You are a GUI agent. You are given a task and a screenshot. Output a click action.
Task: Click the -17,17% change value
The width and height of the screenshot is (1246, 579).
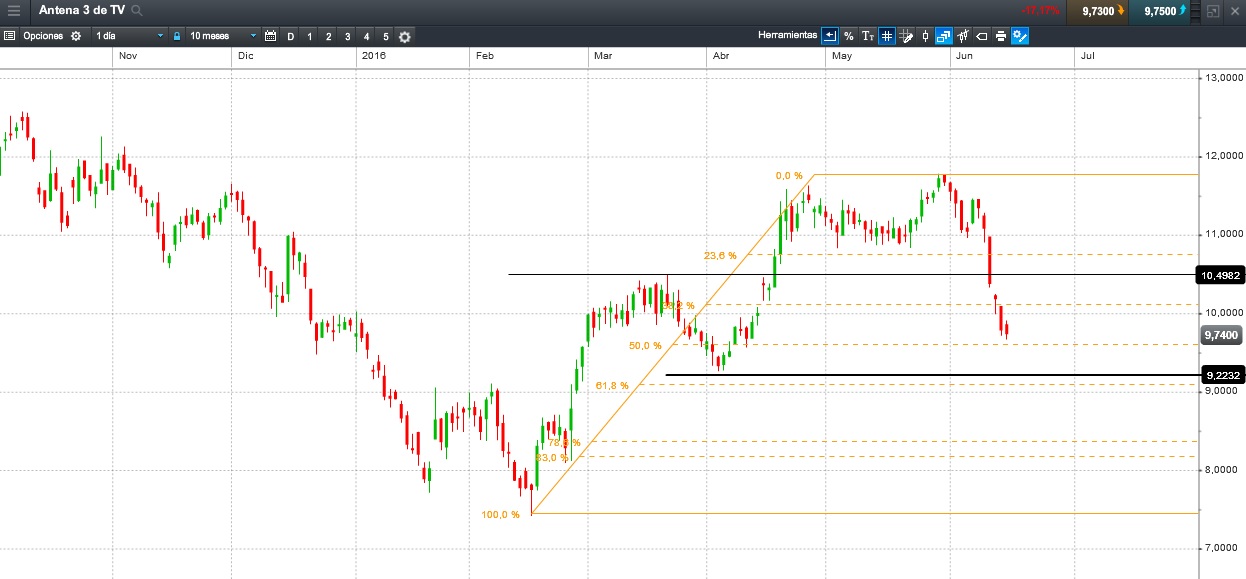click(1041, 11)
